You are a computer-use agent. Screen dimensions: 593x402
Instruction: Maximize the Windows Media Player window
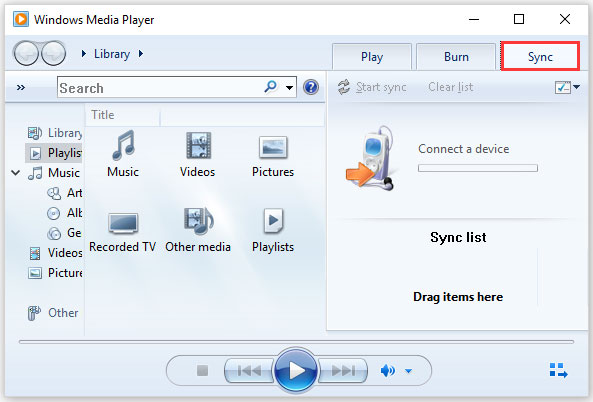click(519, 19)
